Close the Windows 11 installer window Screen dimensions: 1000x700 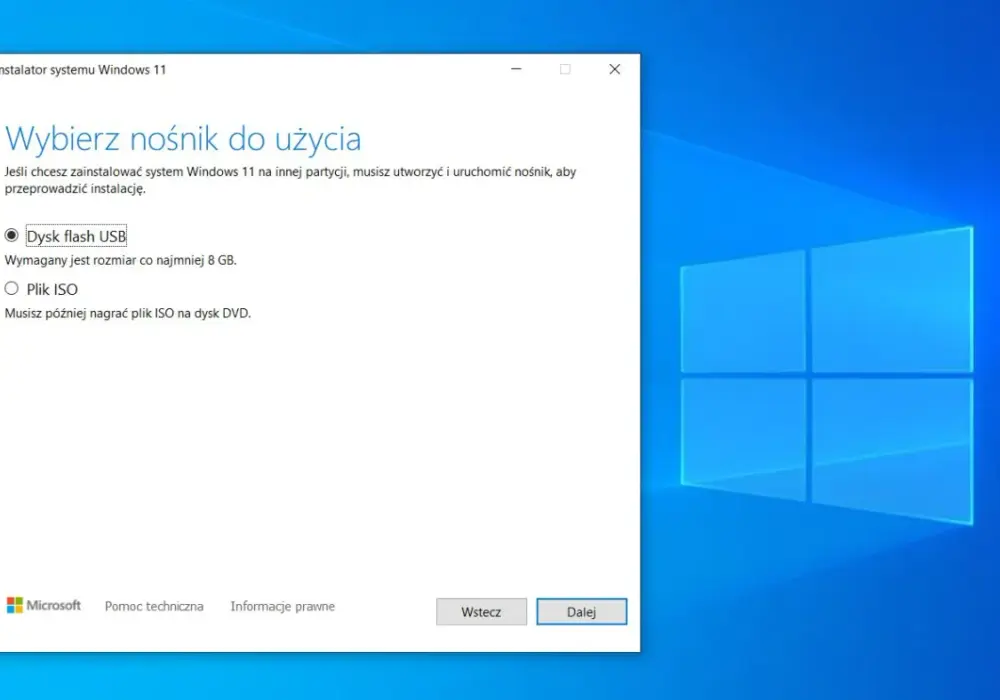(615, 69)
